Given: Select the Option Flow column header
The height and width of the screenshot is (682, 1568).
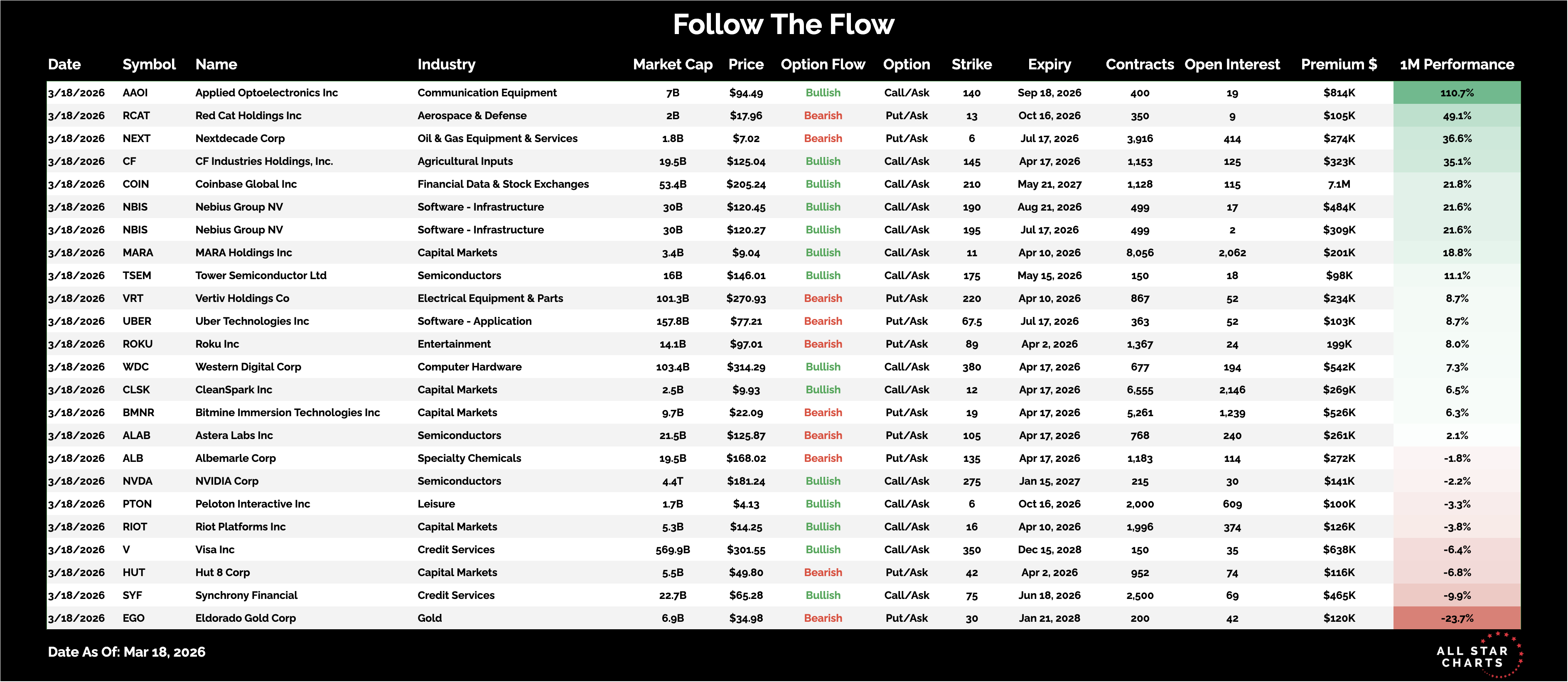Looking at the screenshot, I should [822, 64].
